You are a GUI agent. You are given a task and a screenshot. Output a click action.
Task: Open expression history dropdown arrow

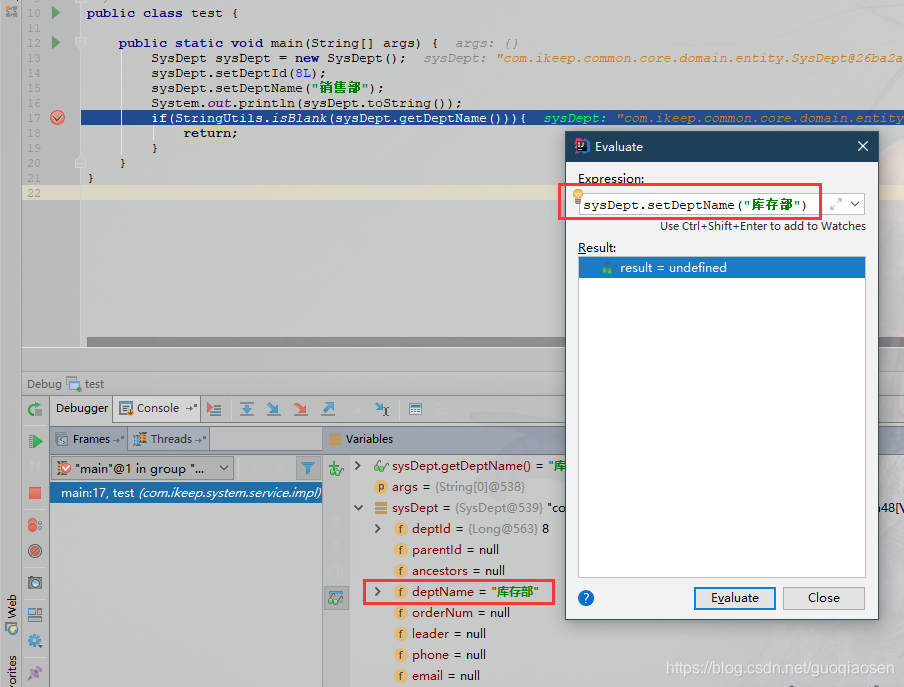(855, 204)
